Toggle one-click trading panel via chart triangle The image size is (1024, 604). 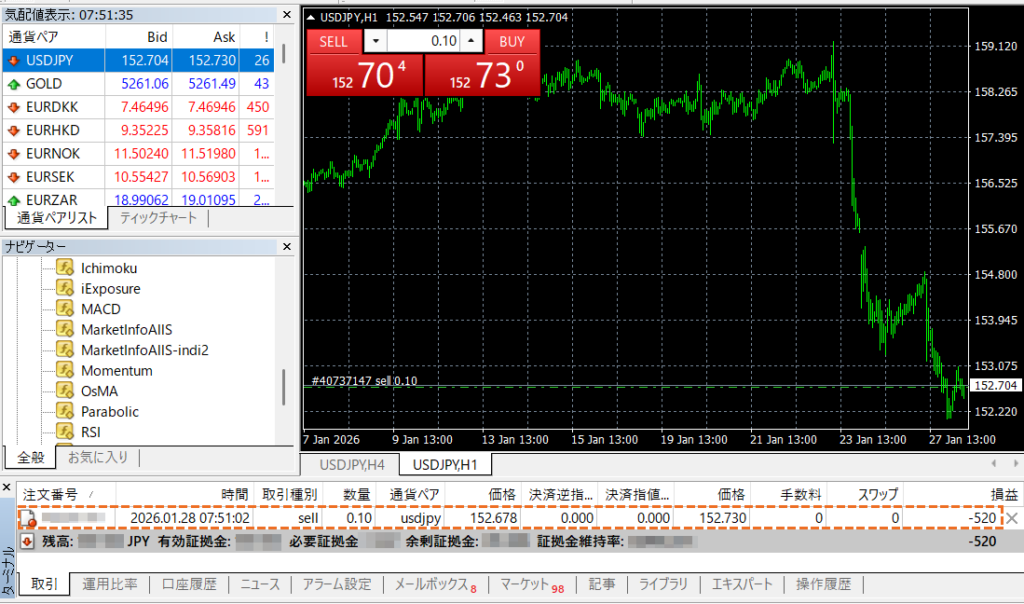[312, 17]
